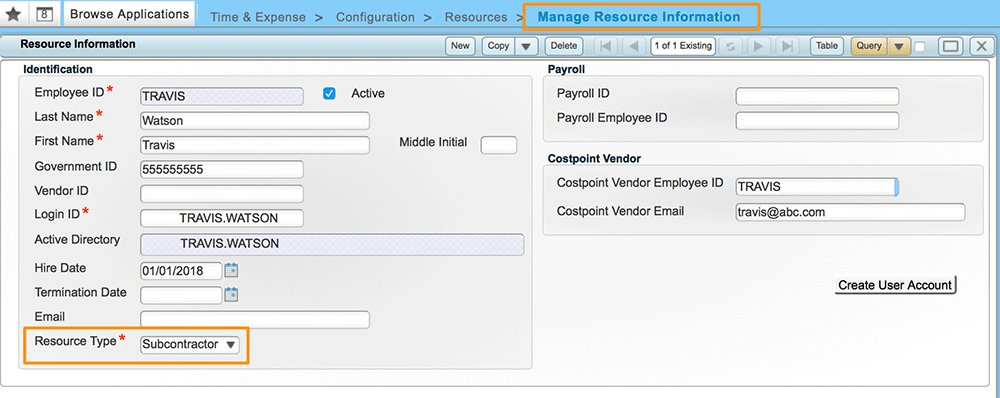The height and width of the screenshot is (398, 1000).
Task: Click the Resource Information panel title
Action: [x=78, y=44]
